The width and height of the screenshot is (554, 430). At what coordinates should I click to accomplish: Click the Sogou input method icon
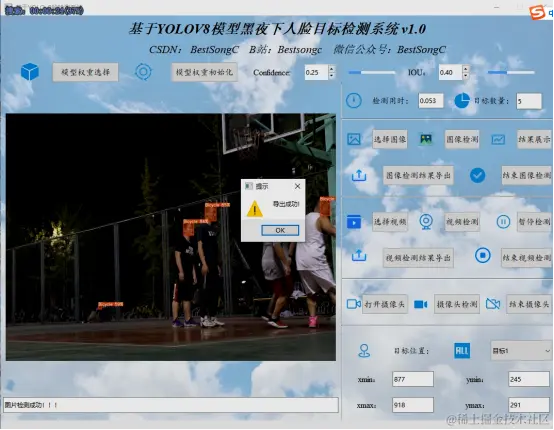pos(537,12)
